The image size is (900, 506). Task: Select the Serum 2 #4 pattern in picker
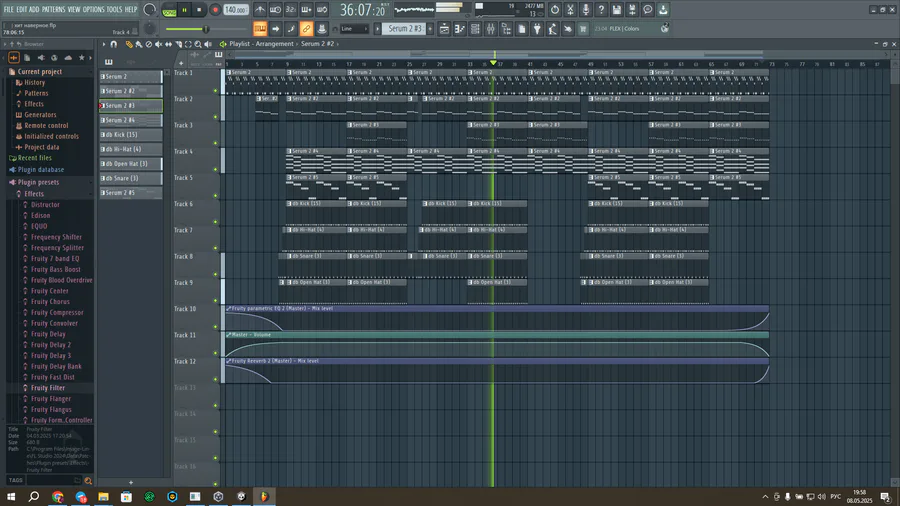point(131,120)
